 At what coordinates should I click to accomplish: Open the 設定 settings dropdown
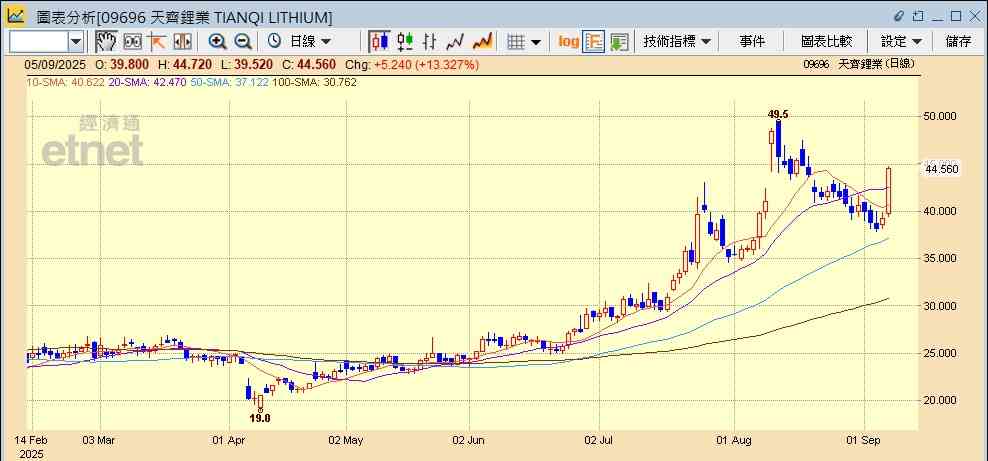click(901, 42)
